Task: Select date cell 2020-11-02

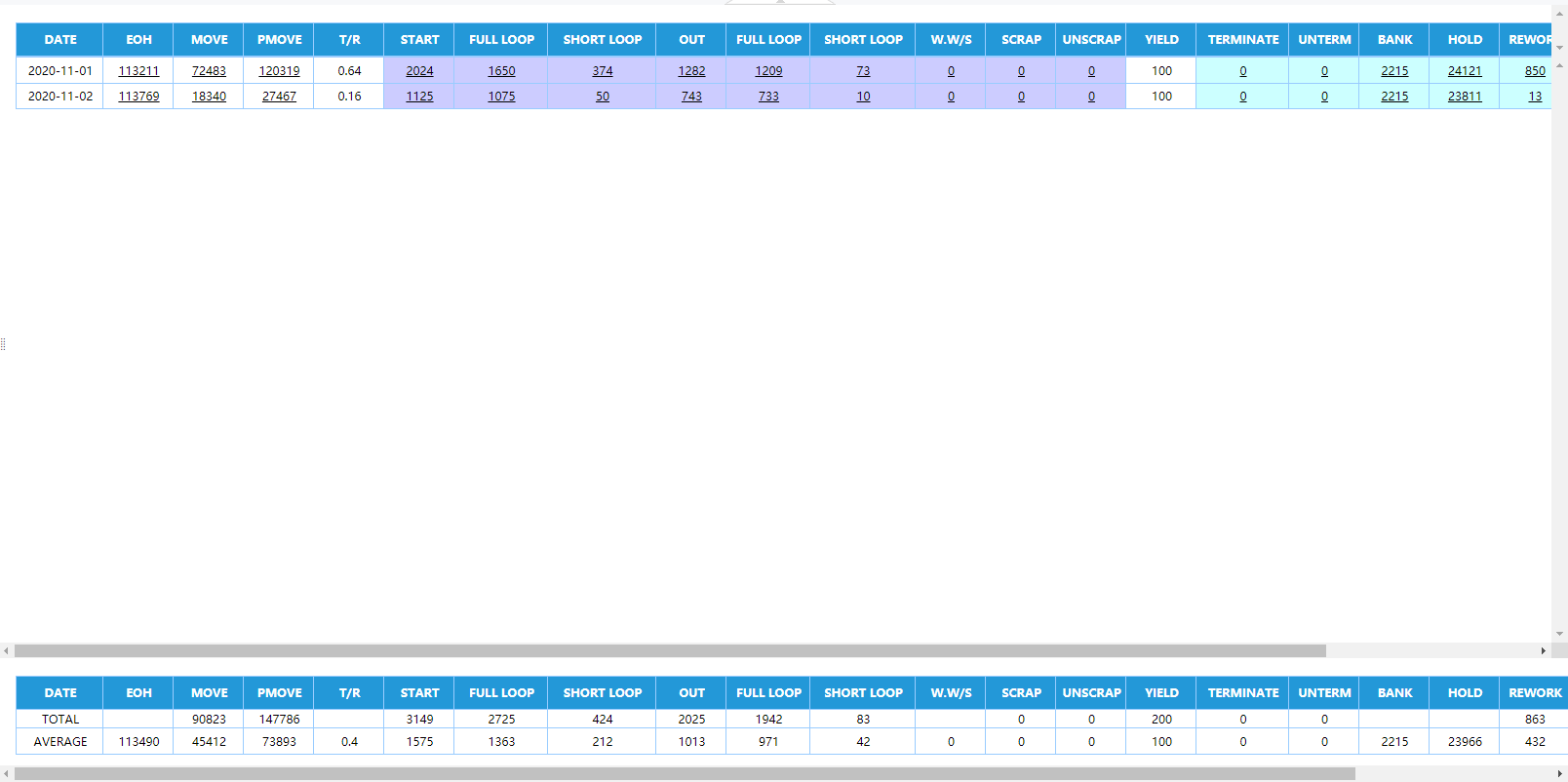Action: [60, 97]
